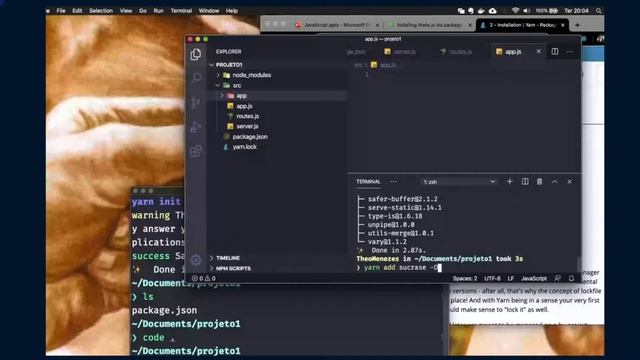The image size is (640, 360).
Task: Open the File menu
Action: click(x=61, y=11)
